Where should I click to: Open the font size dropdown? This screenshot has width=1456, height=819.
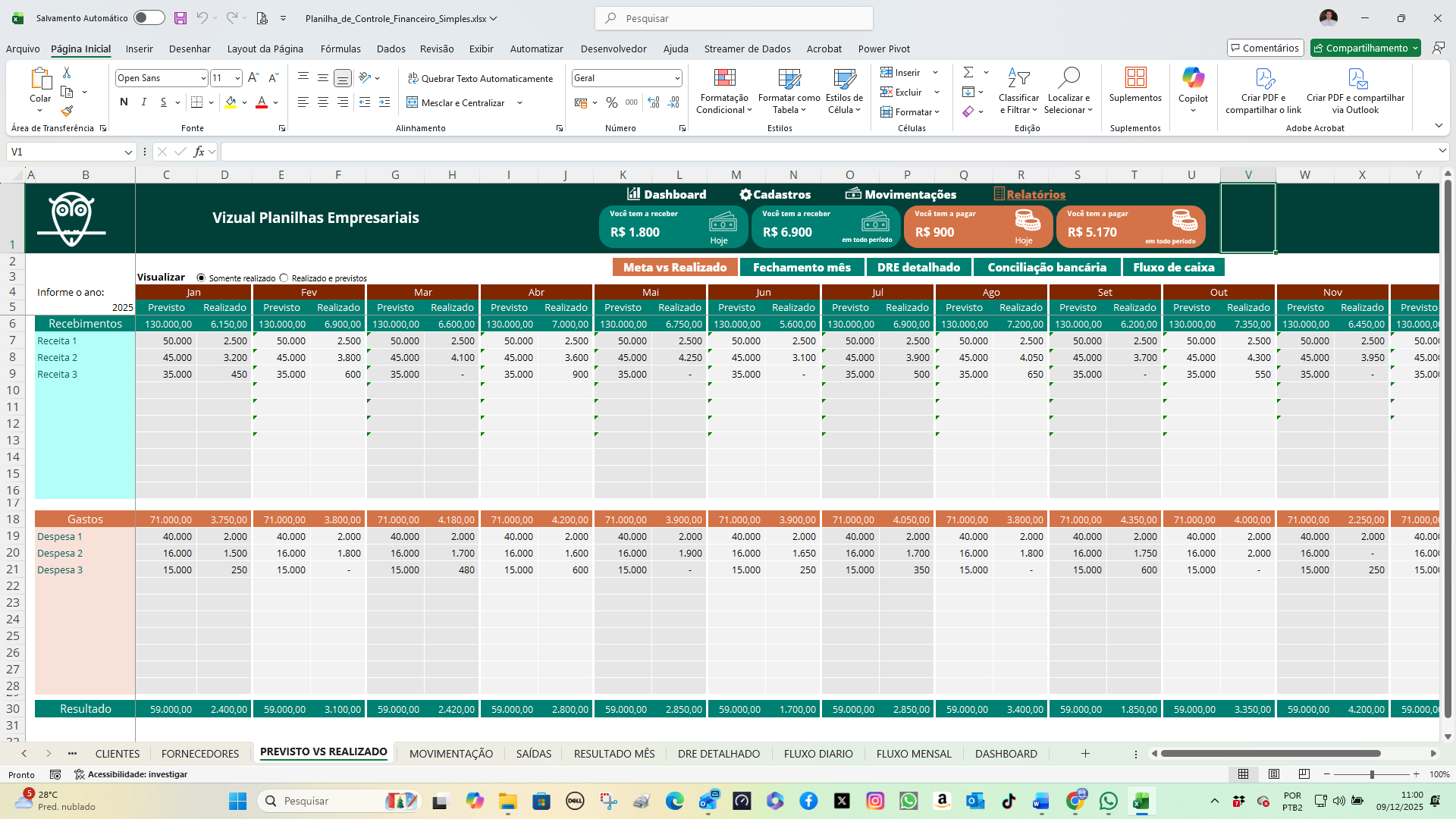coord(237,78)
